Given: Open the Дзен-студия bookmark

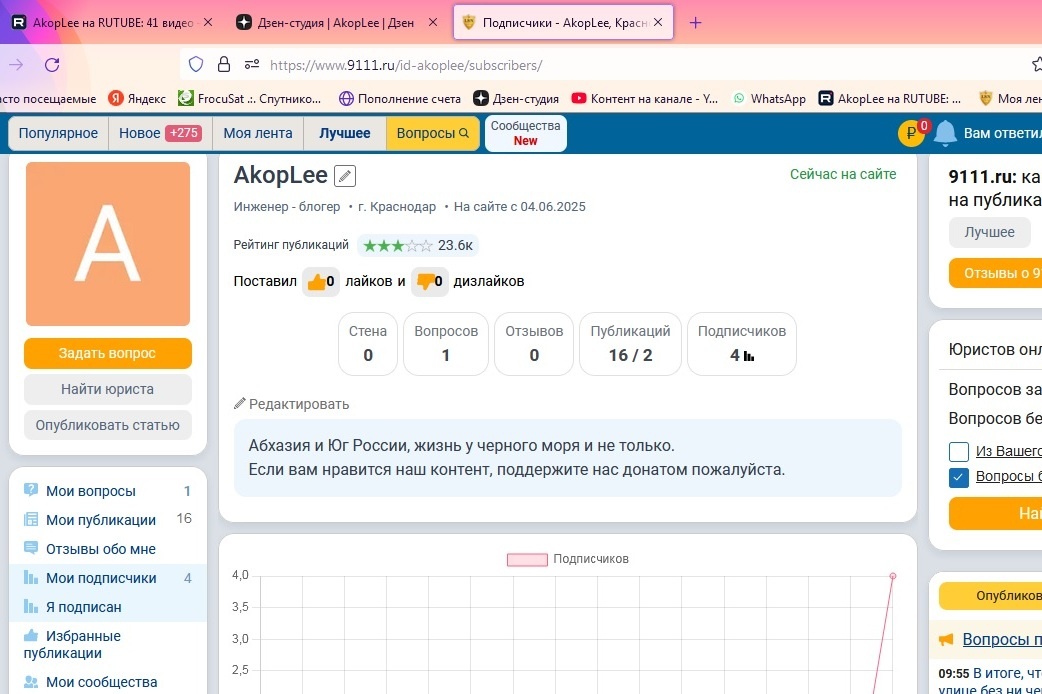Looking at the screenshot, I should (x=516, y=98).
